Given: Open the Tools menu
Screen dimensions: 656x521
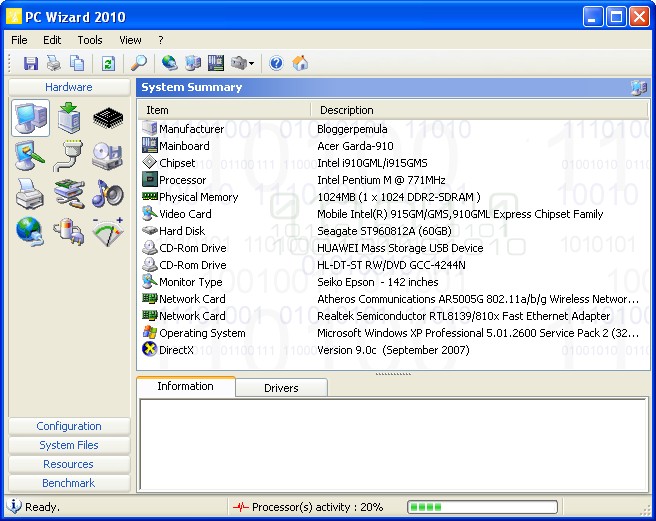Looking at the screenshot, I should tap(90, 40).
